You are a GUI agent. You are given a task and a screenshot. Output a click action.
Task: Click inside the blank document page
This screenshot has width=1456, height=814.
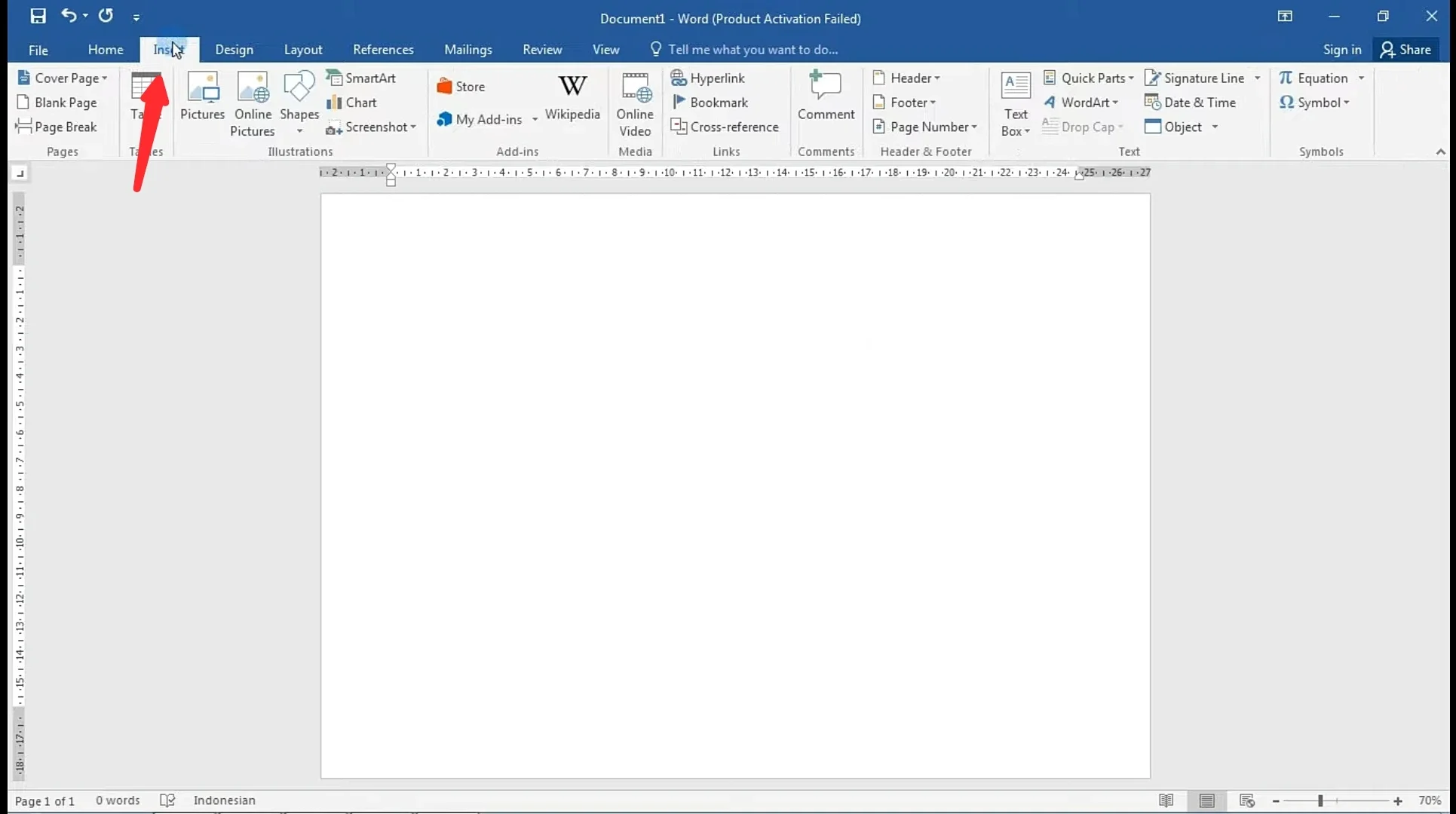pyautogui.click(x=735, y=485)
